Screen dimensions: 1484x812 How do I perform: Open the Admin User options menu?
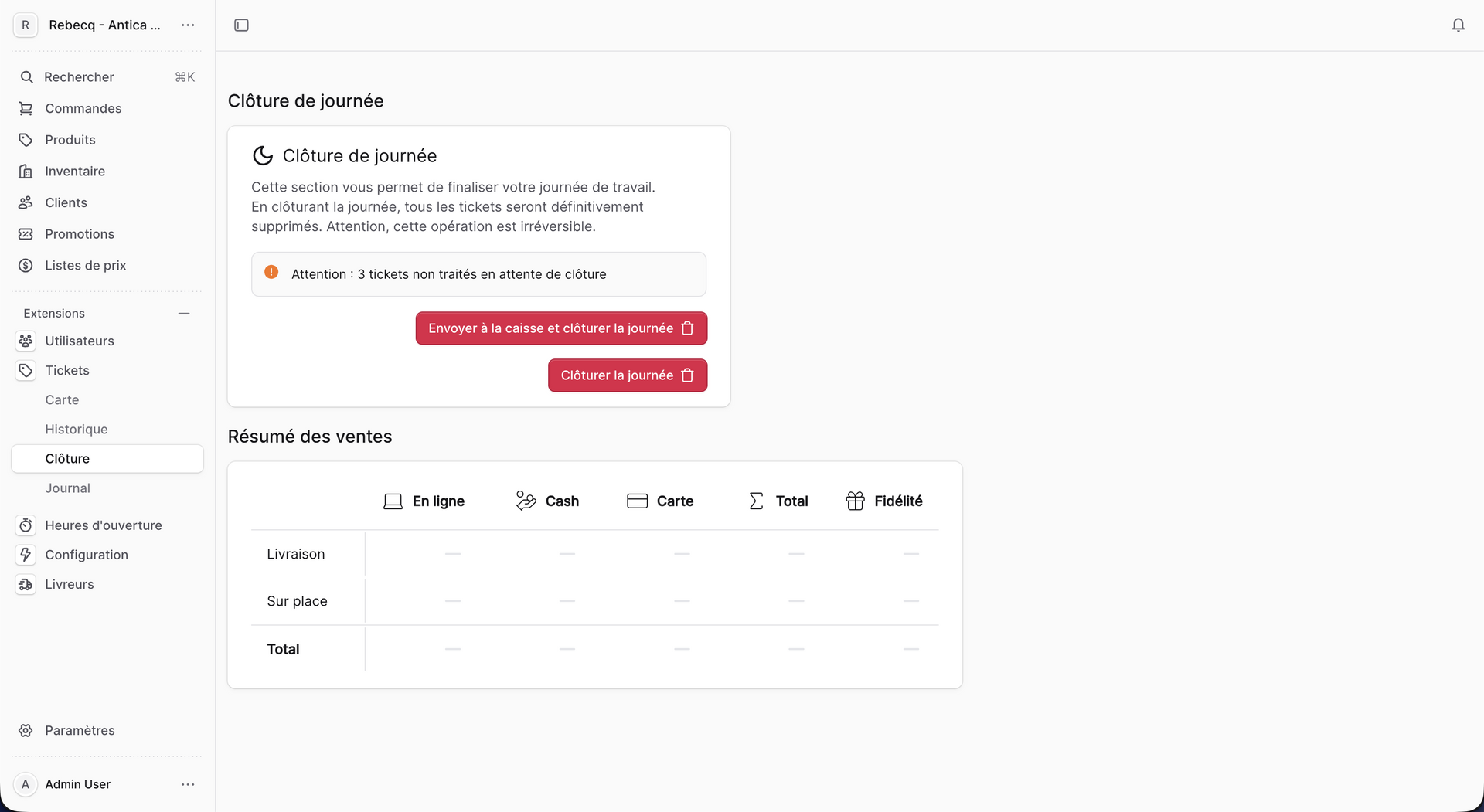point(188,784)
